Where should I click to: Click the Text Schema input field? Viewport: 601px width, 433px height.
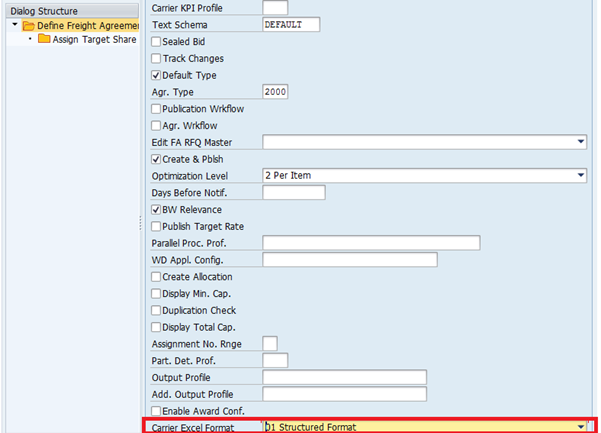[291, 24]
